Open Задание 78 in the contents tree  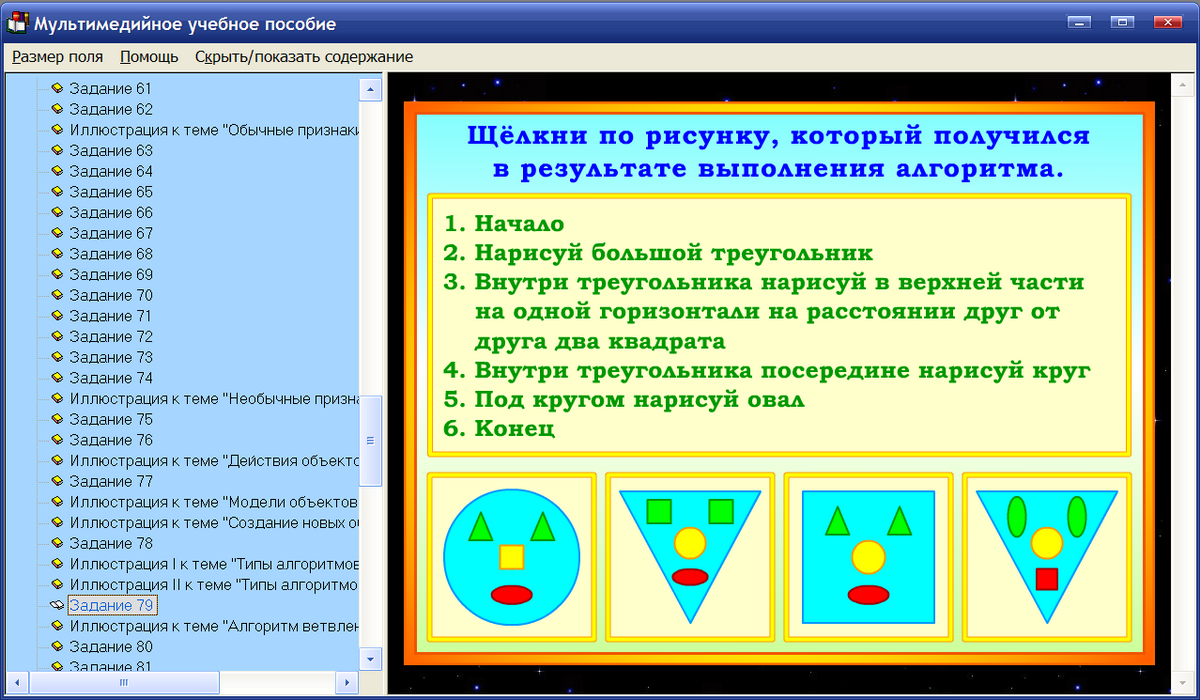pos(111,543)
